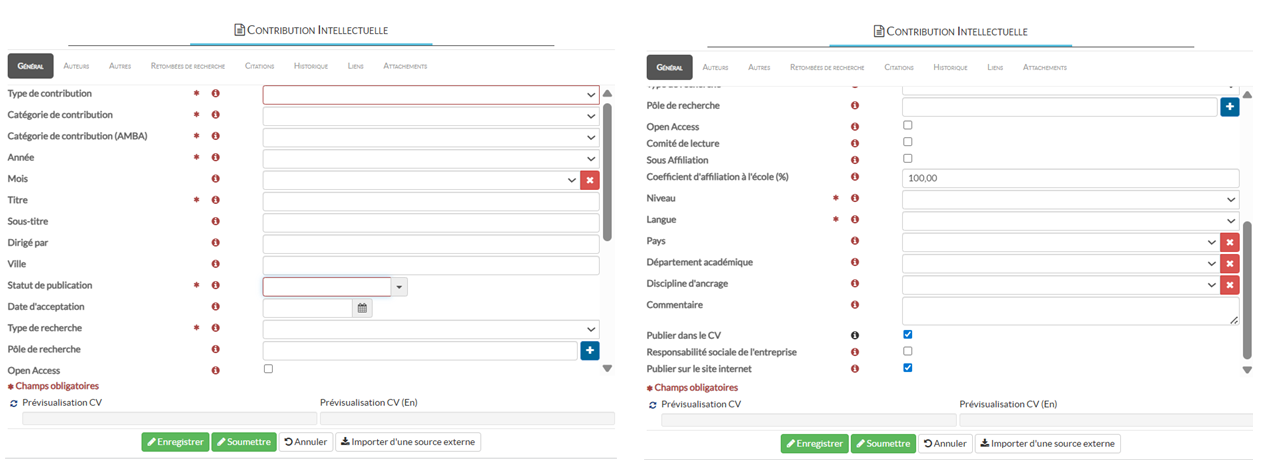Click Soumettre button in left panel

(243, 442)
